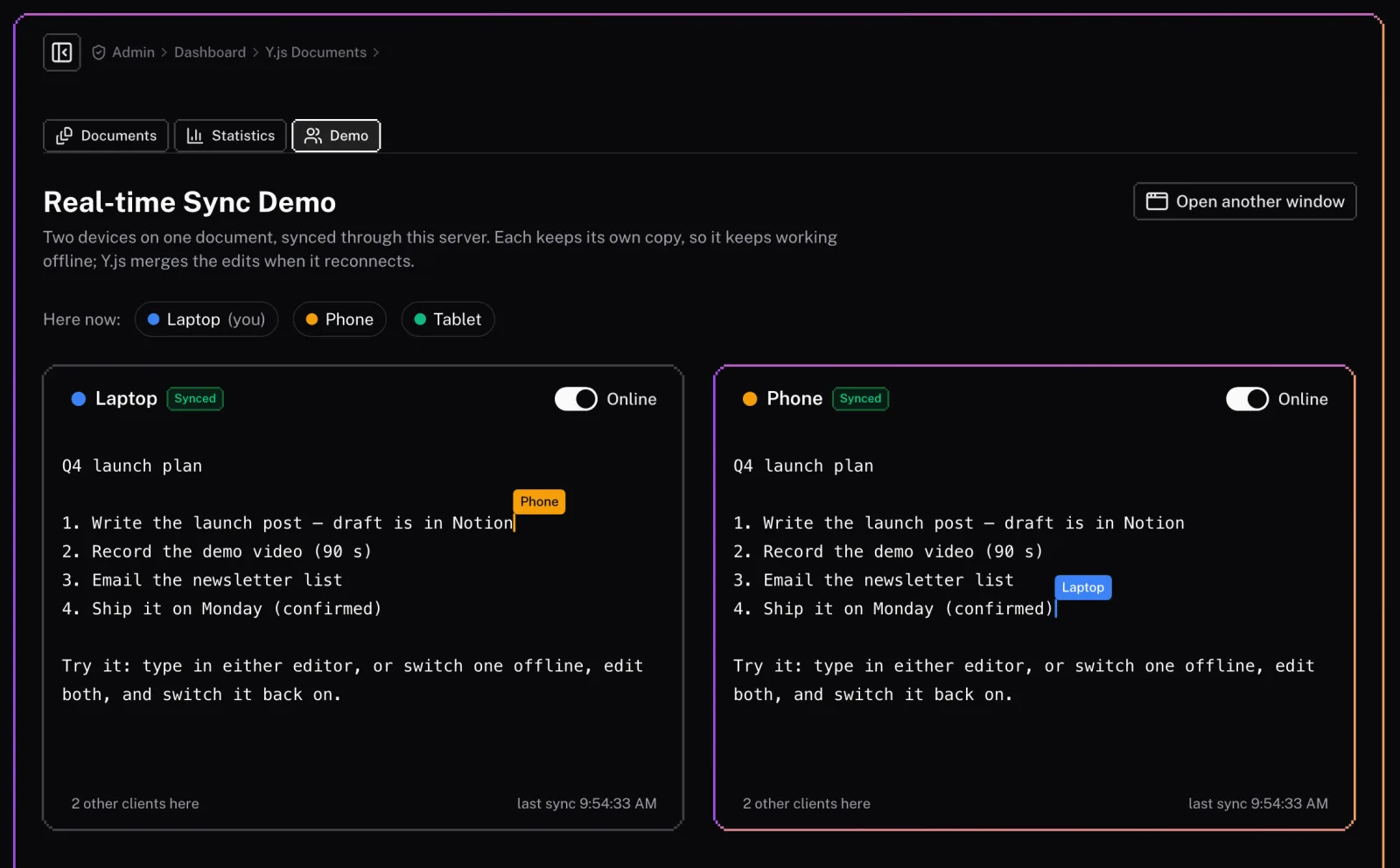Select the Laptop (you) presence chip
Viewport: 1400px width, 868px height.
coord(206,319)
